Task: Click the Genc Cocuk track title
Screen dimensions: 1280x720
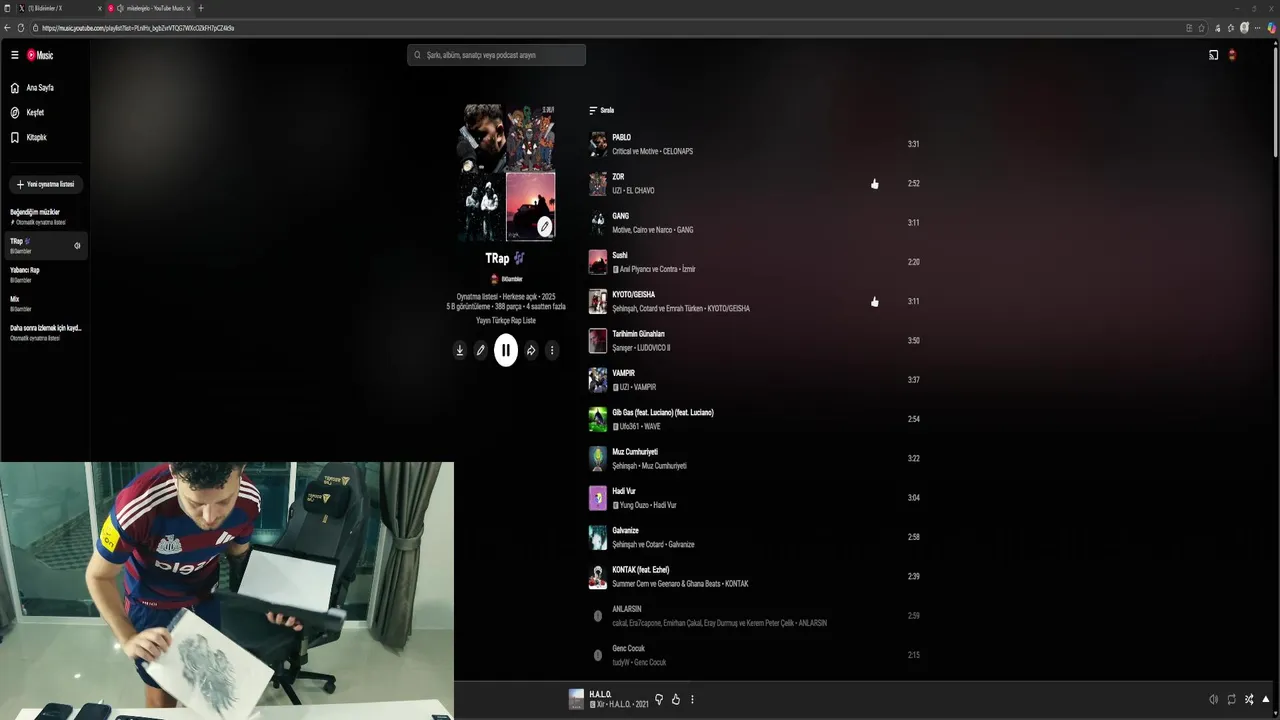Action: click(628, 648)
